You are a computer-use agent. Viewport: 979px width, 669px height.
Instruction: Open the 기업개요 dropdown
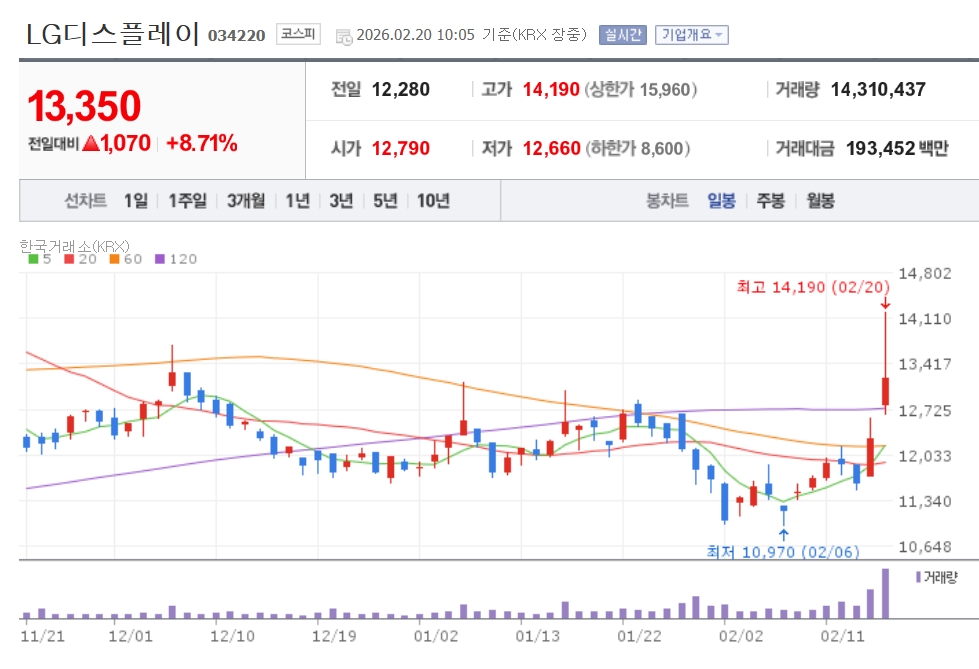pos(692,35)
